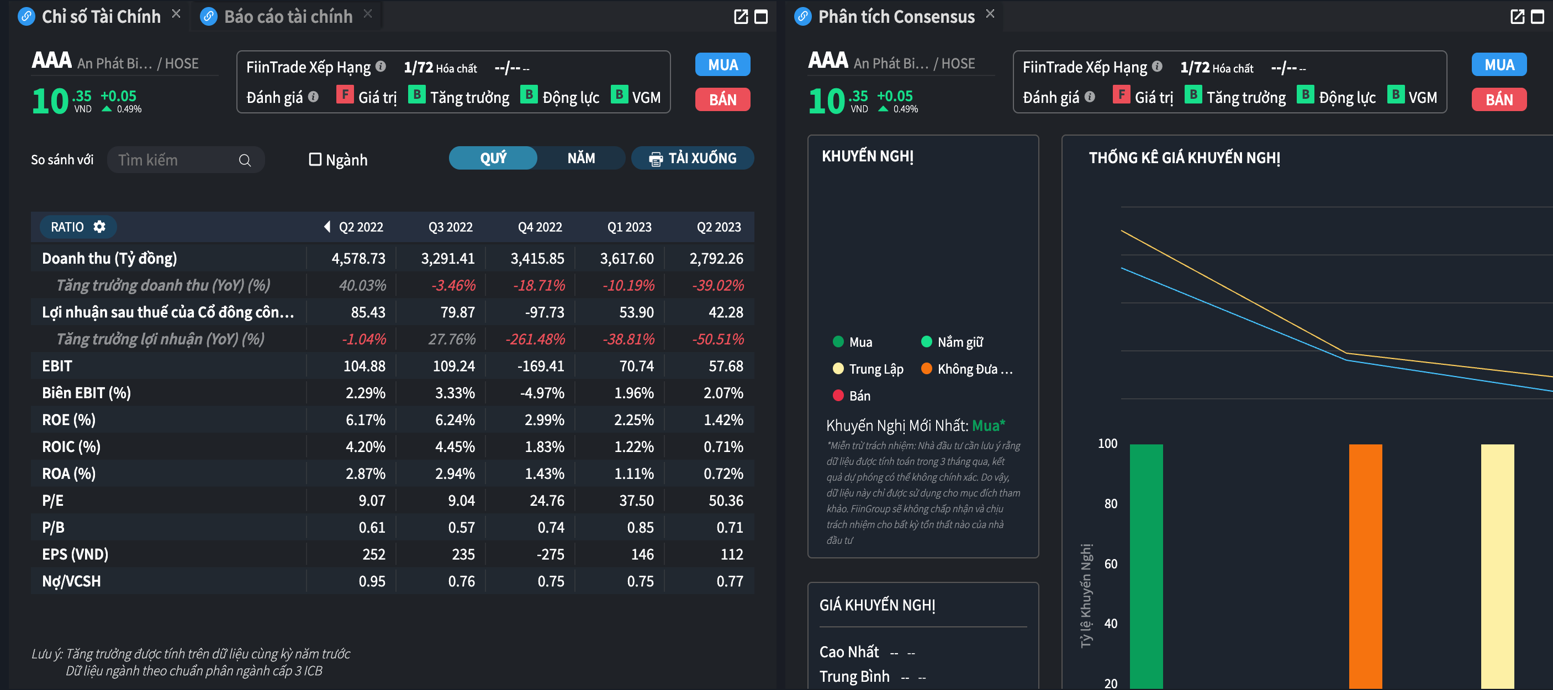1553x690 pixels.
Task: Click the B Động lực rating badge in Consensus panel
Action: tap(1305, 95)
